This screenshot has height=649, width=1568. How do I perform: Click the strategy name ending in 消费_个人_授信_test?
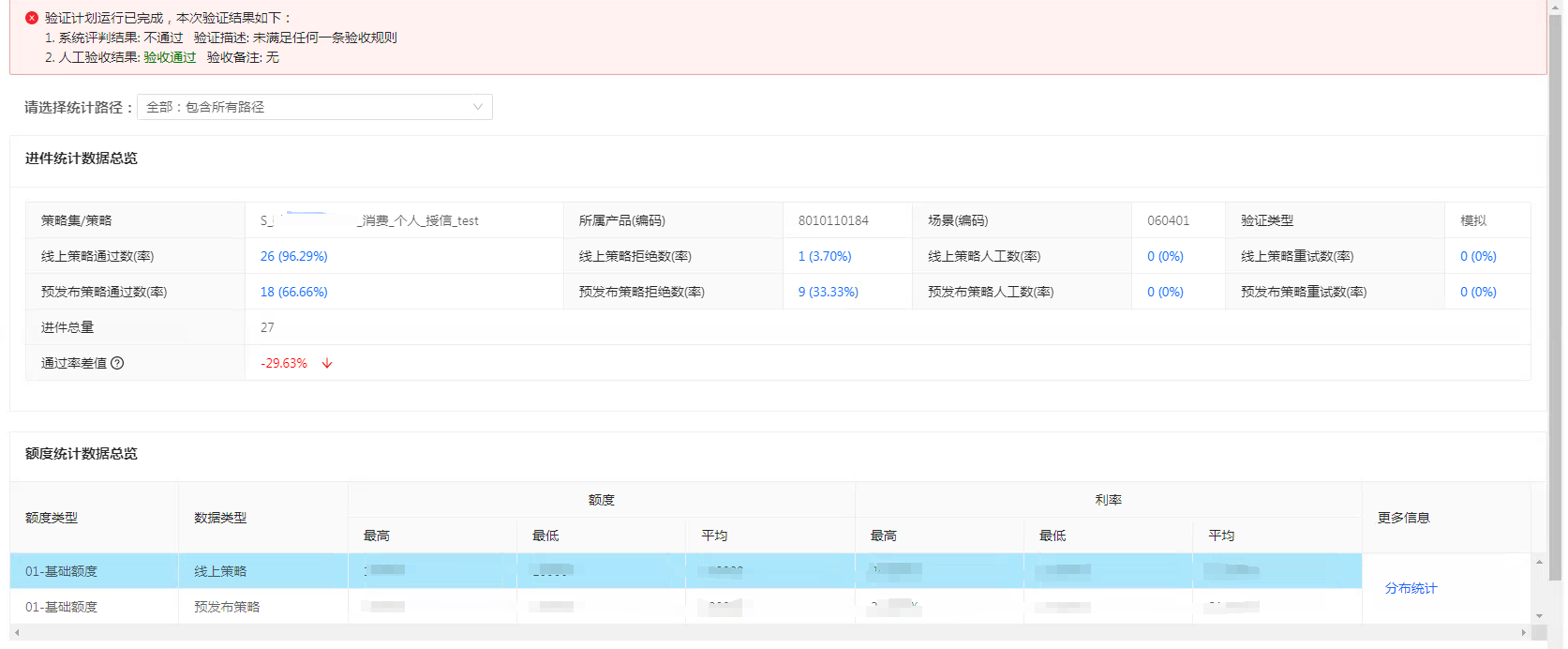coord(369,220)
